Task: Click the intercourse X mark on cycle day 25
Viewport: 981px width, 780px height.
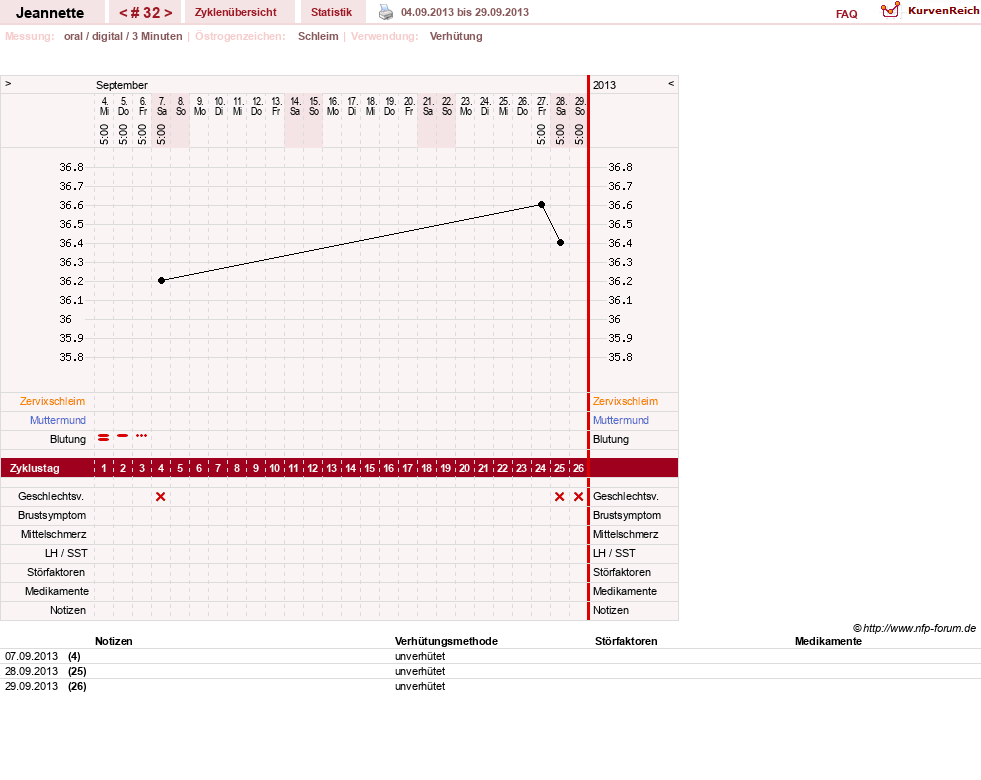Action: point(559,497)
